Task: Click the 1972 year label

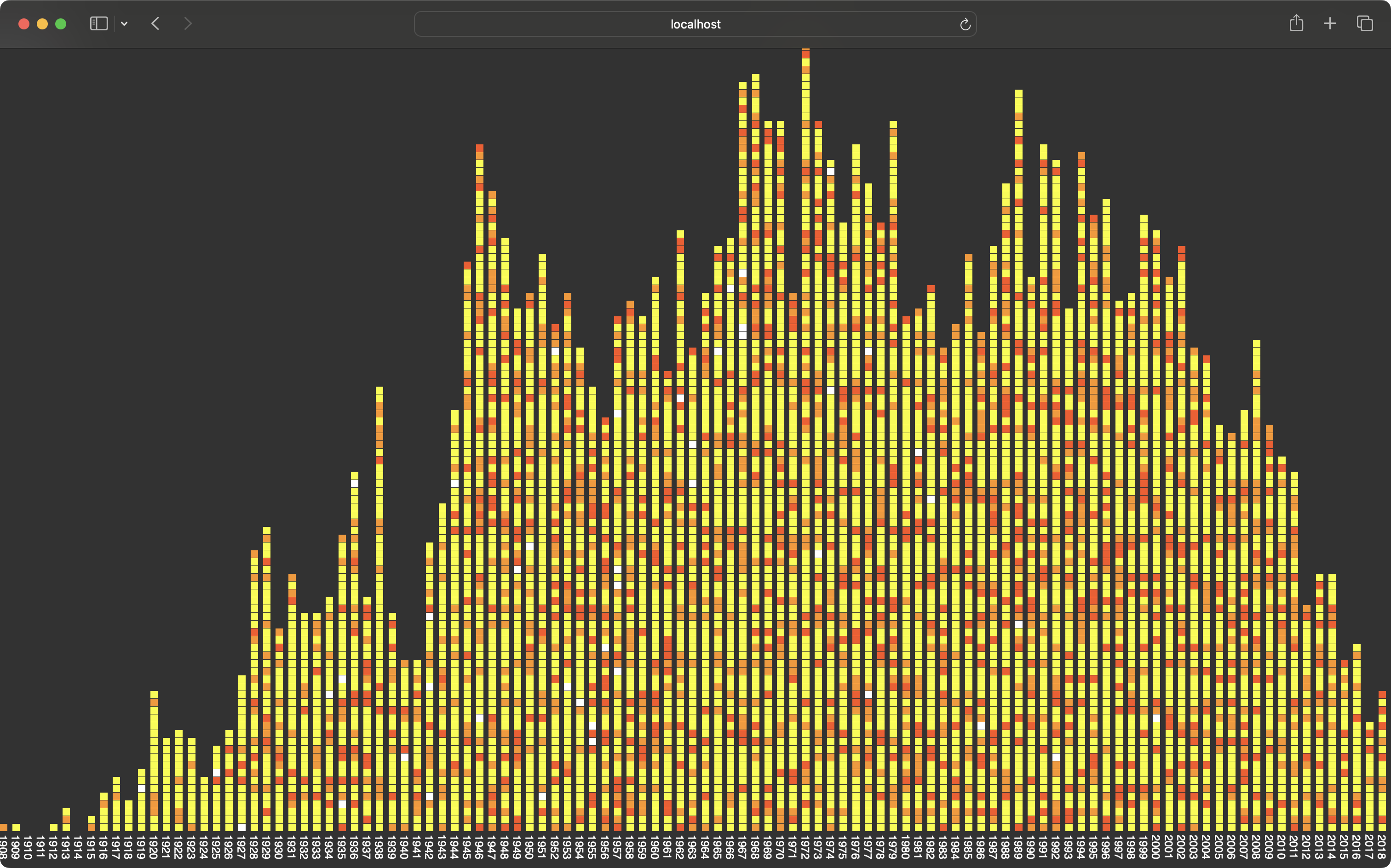Action: (806, 847)
